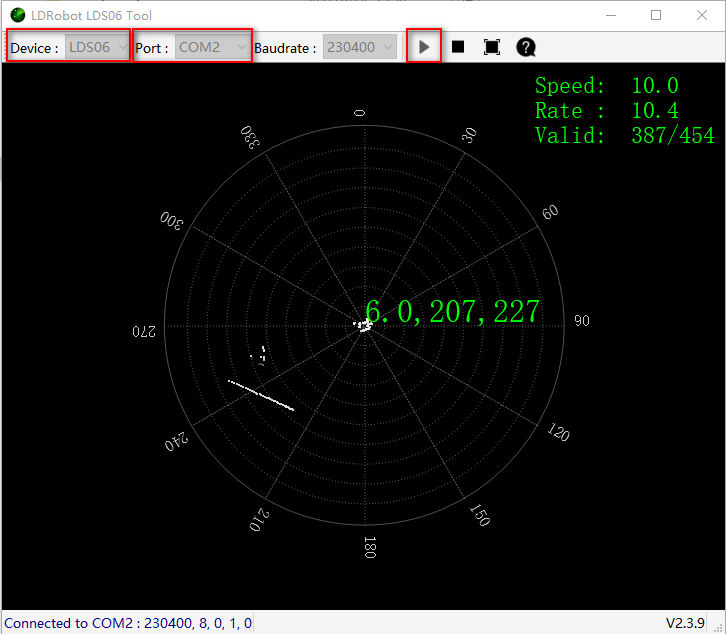Click the Device label text

[34, 48]
